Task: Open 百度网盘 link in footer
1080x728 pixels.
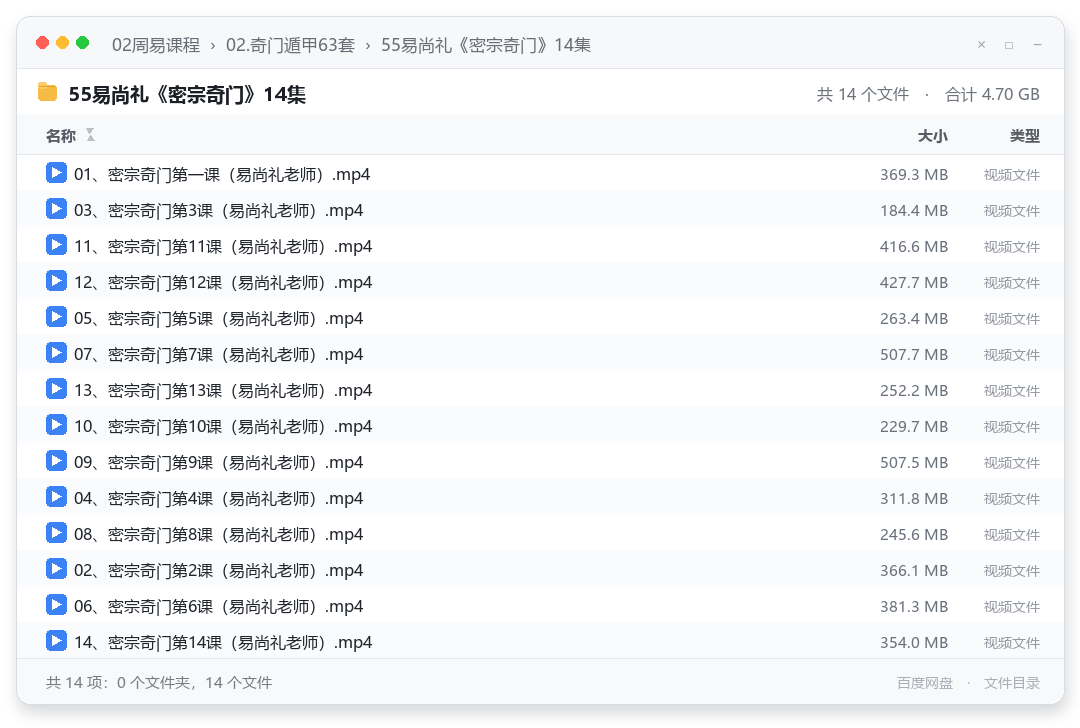Action: click(x=925, y=683)
